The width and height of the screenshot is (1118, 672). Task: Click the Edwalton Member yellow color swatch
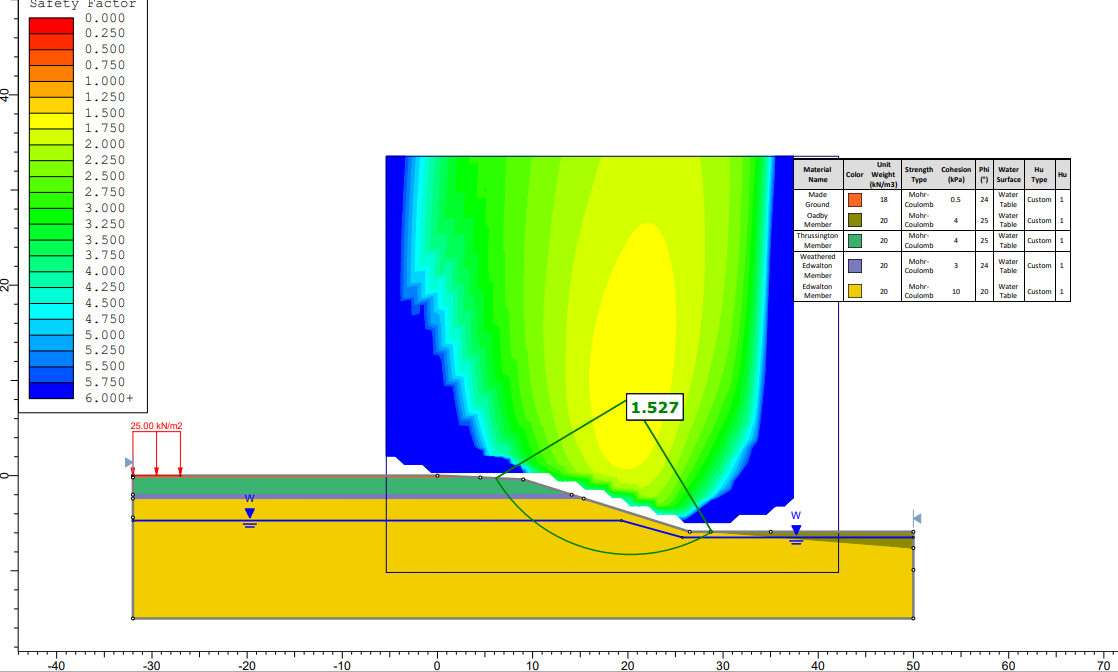click(854, 291)
